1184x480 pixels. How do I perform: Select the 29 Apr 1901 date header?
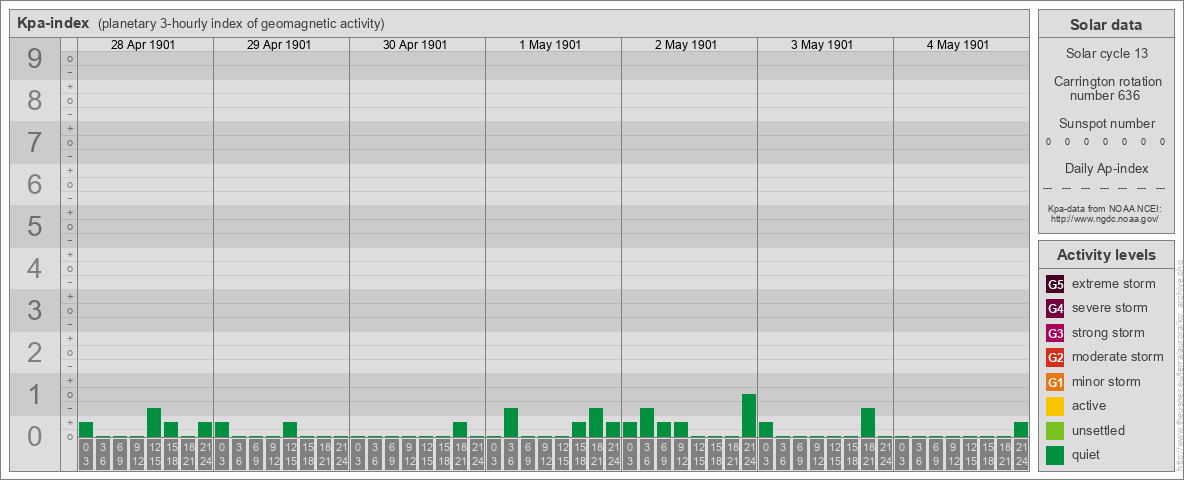tap(279, 45)
